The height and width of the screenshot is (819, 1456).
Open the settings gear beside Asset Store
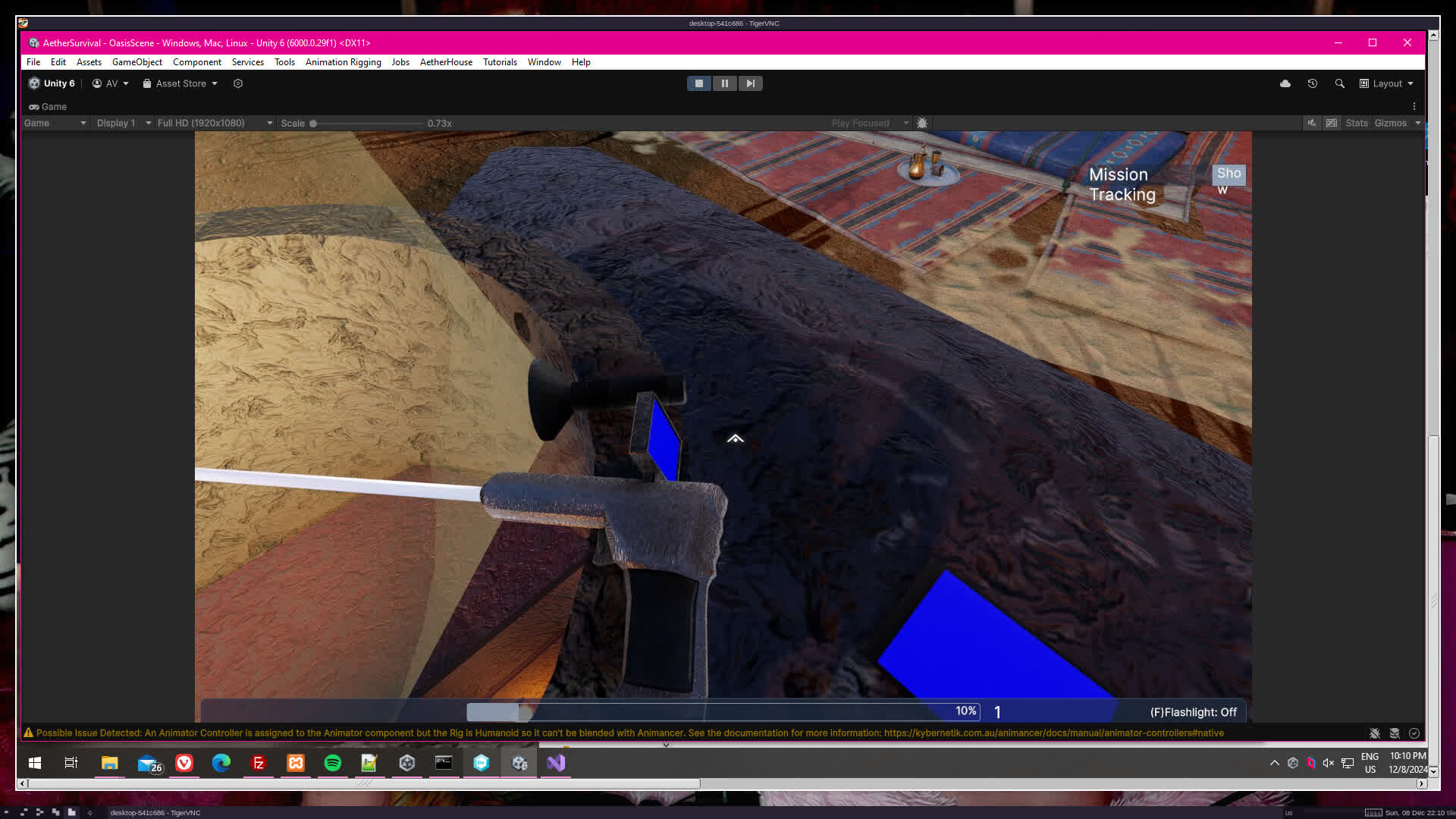click(238, 83)
